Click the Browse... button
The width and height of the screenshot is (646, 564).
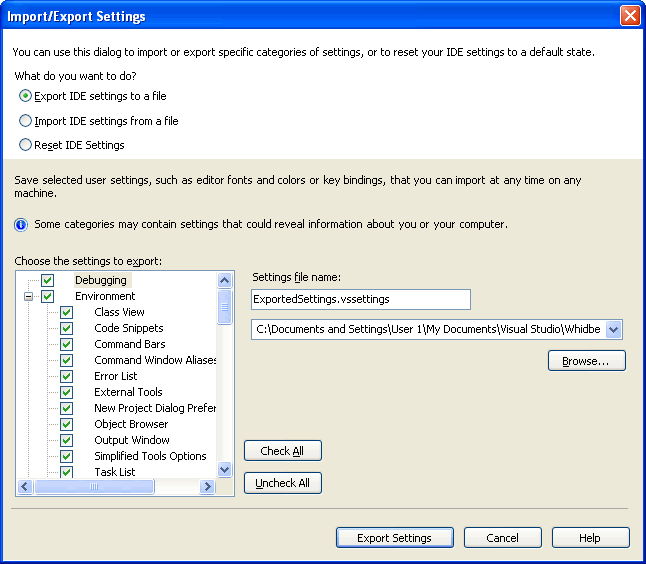click(587, 361)
